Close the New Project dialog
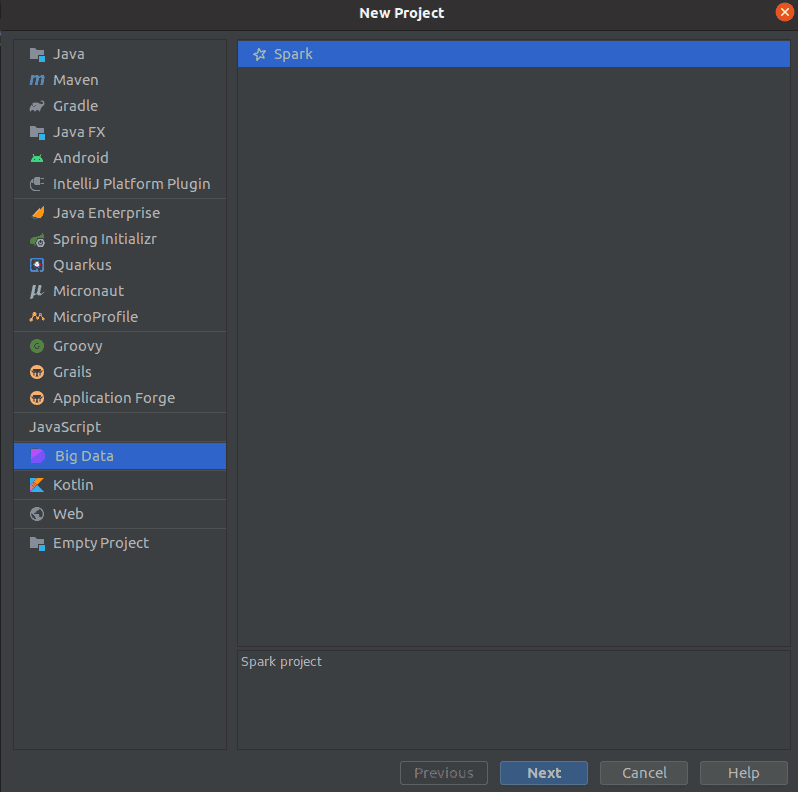The image size is (798, 792). [785, 12]
